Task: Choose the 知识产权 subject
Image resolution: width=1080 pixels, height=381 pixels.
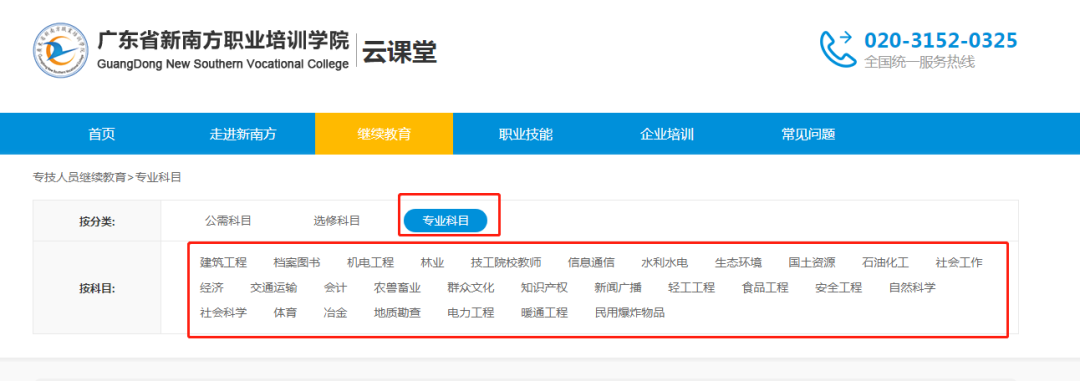Action: click(544, 287)
